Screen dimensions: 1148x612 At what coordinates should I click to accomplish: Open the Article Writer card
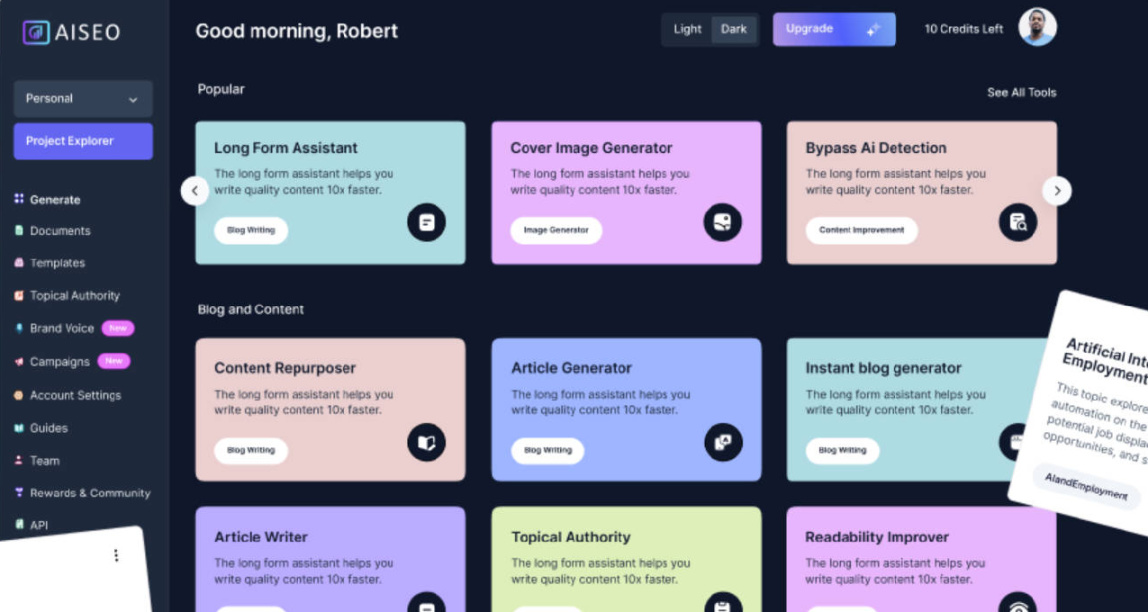click(330, 559)
